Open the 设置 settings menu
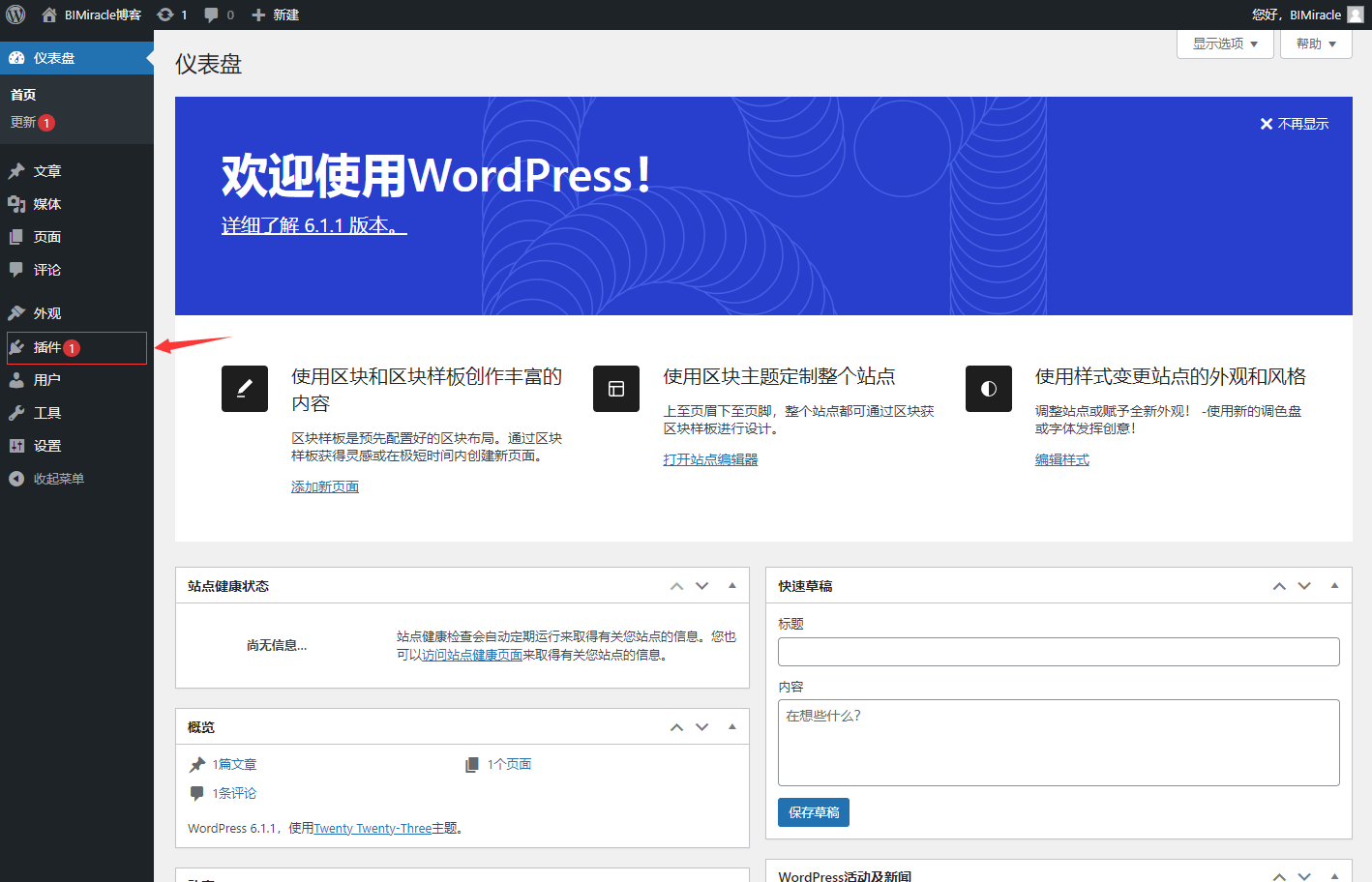Viewport: 1372px width, 882px height. pyautogui.click(x=76, y=446)
